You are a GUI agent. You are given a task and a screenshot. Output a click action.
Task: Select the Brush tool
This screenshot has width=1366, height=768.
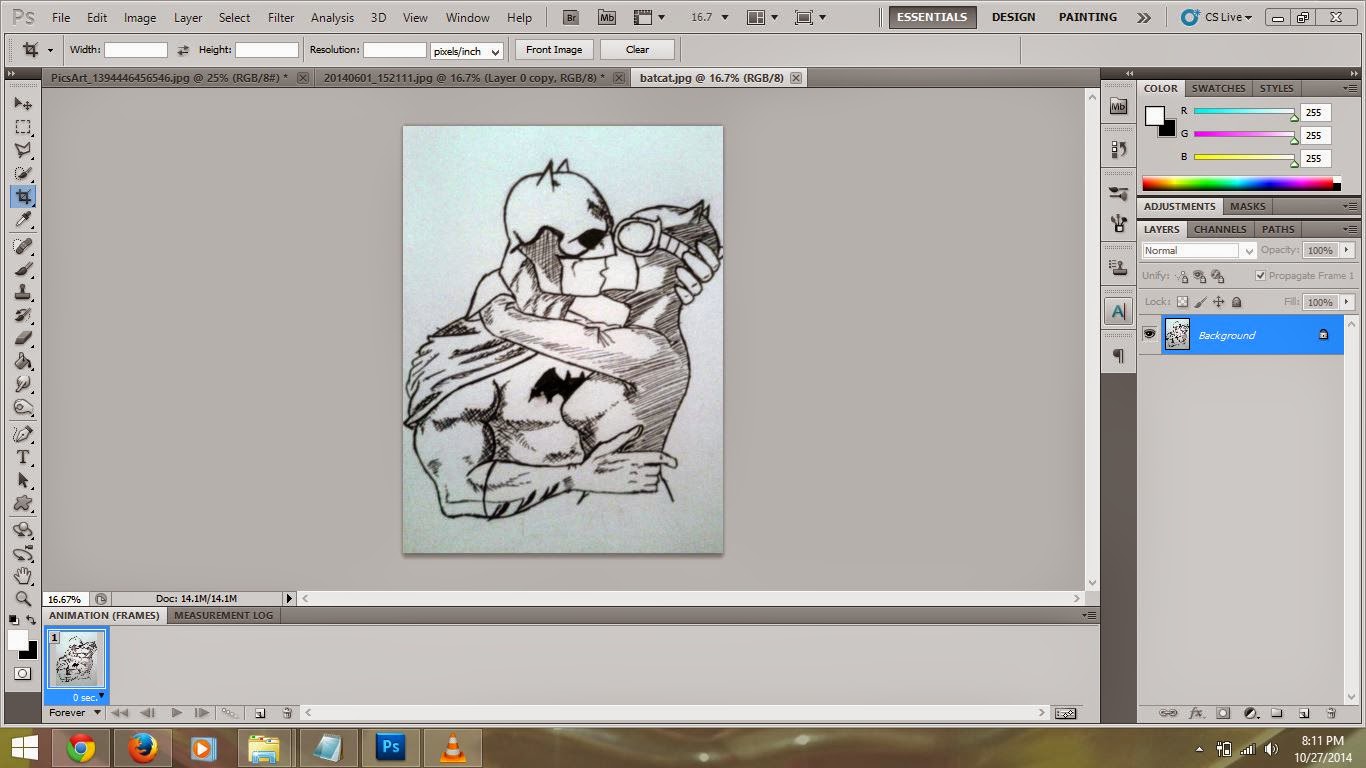(x=23, y=269)
